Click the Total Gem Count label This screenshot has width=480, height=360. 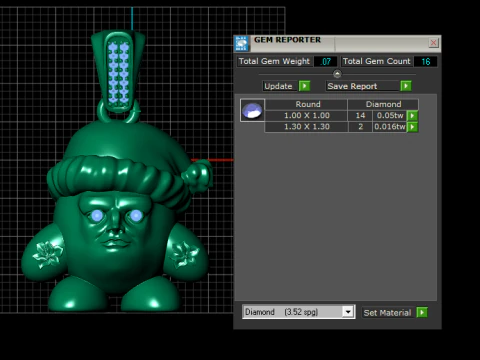pyautogui.click(x=377, y=61)
